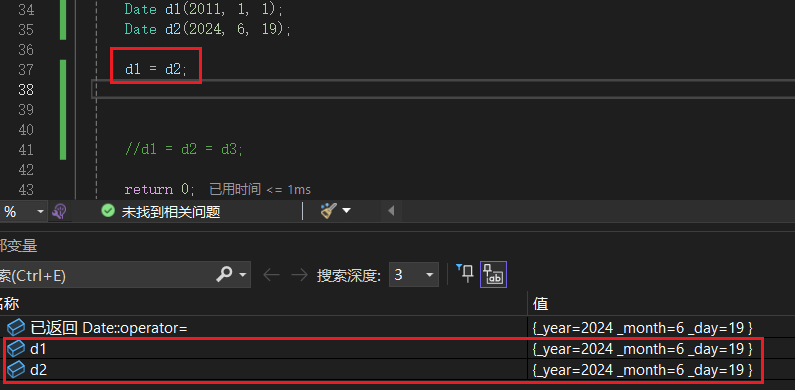Click the d2 variable cube icon

tap(16, 370)
